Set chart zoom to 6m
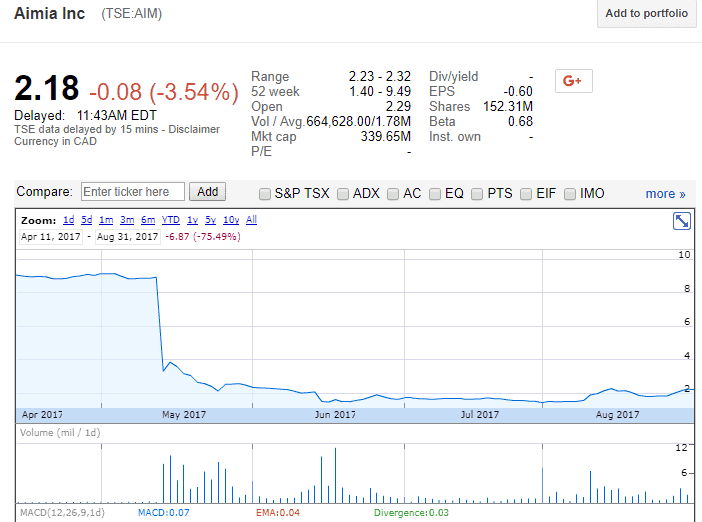Viewport: 702px width, 522px height. coord(148,220)
